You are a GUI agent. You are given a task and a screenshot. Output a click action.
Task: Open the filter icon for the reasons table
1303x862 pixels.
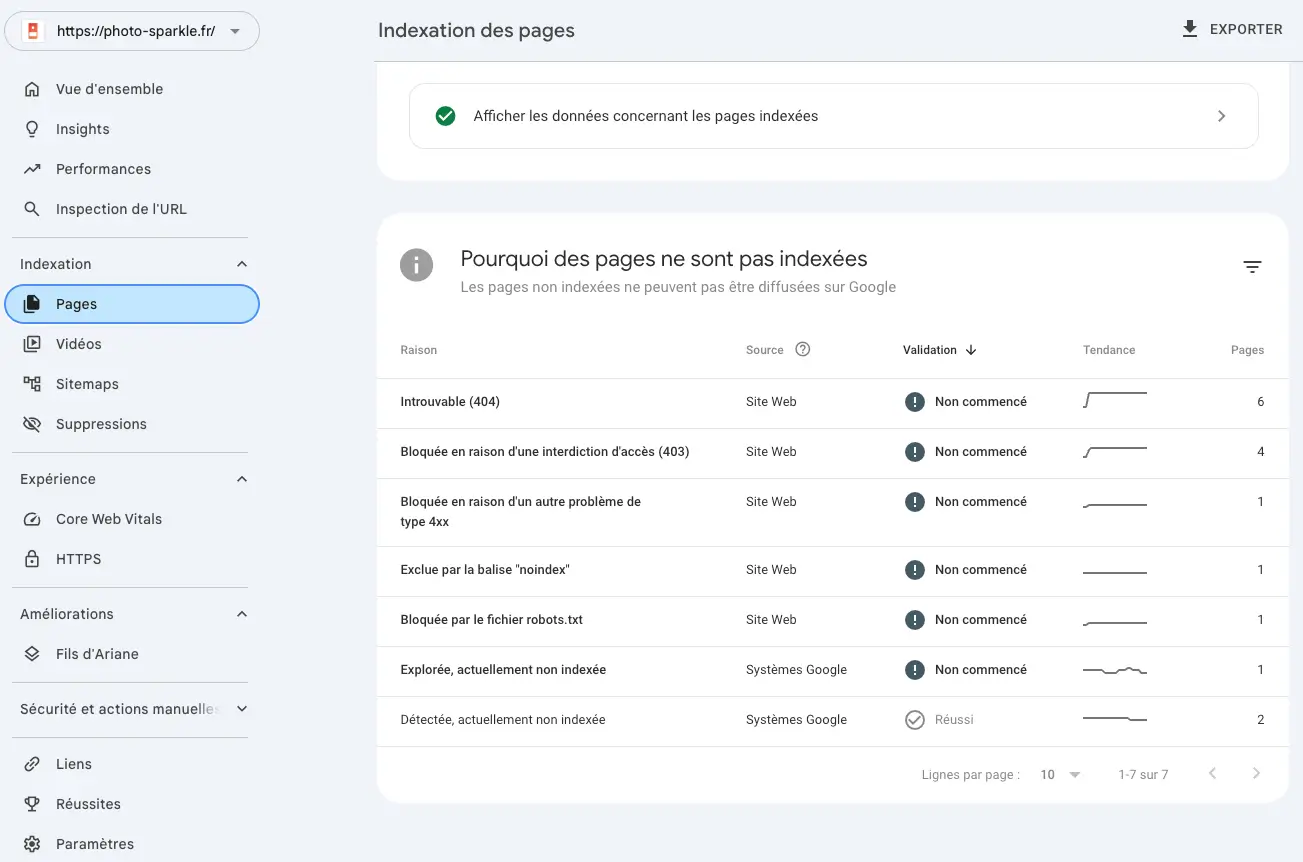click(1252, 267)
